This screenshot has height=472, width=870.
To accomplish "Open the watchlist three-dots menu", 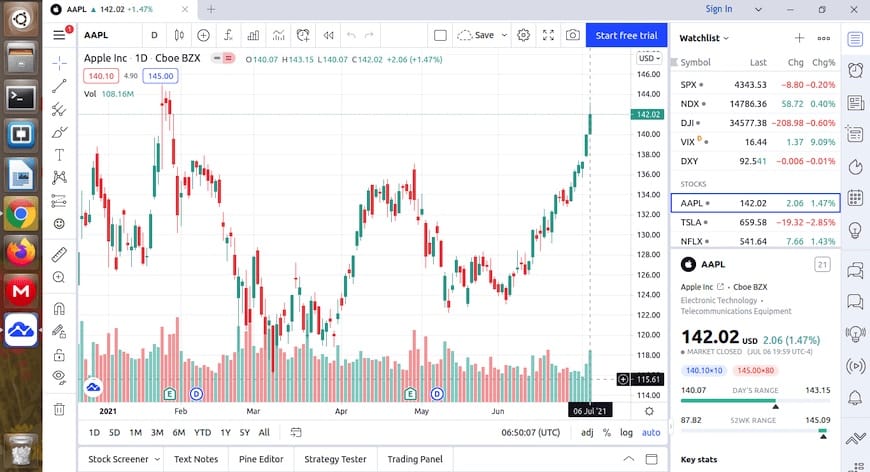I will (824, 38).
